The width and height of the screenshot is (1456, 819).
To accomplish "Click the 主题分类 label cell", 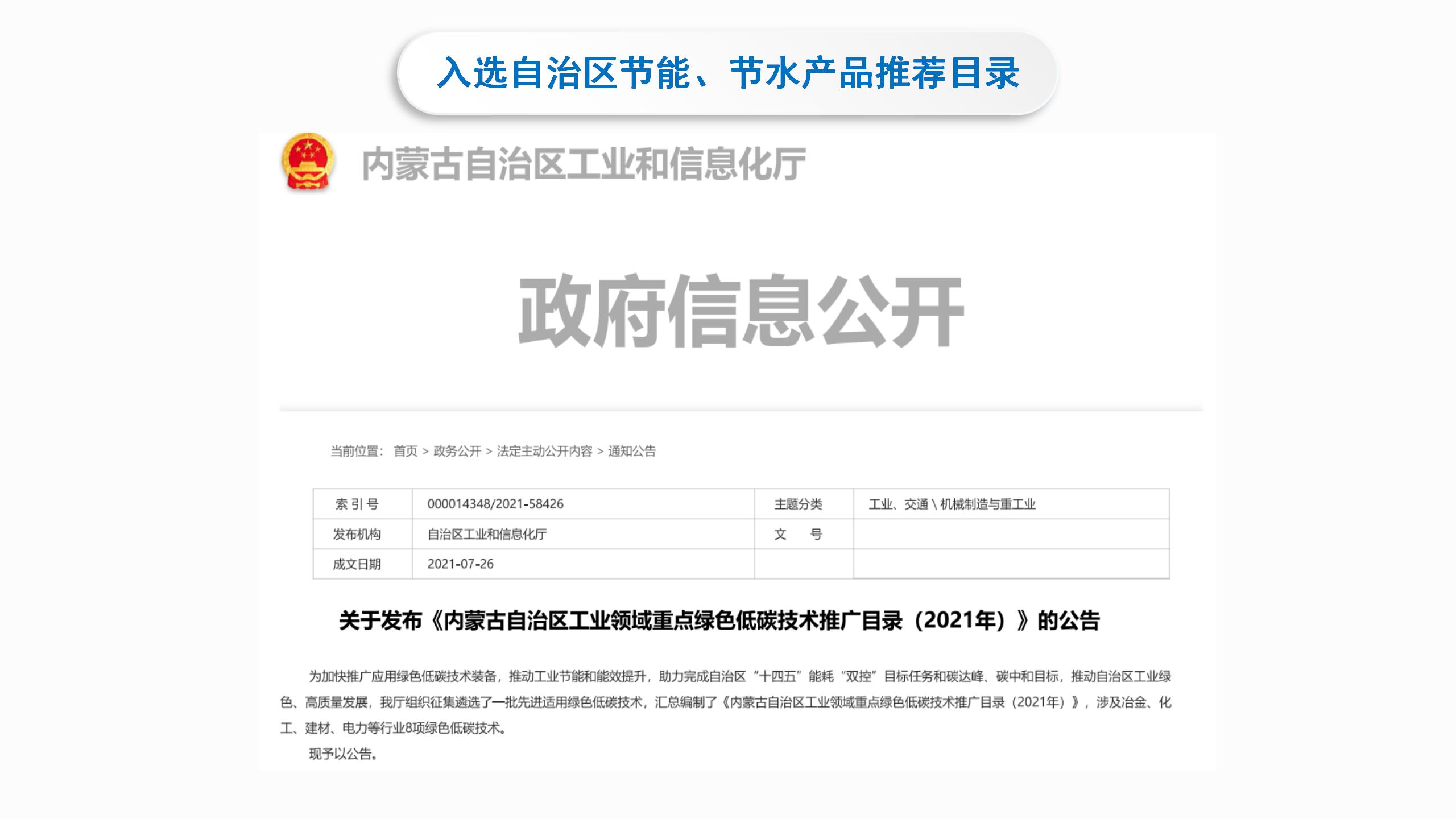I will [798, 504].
